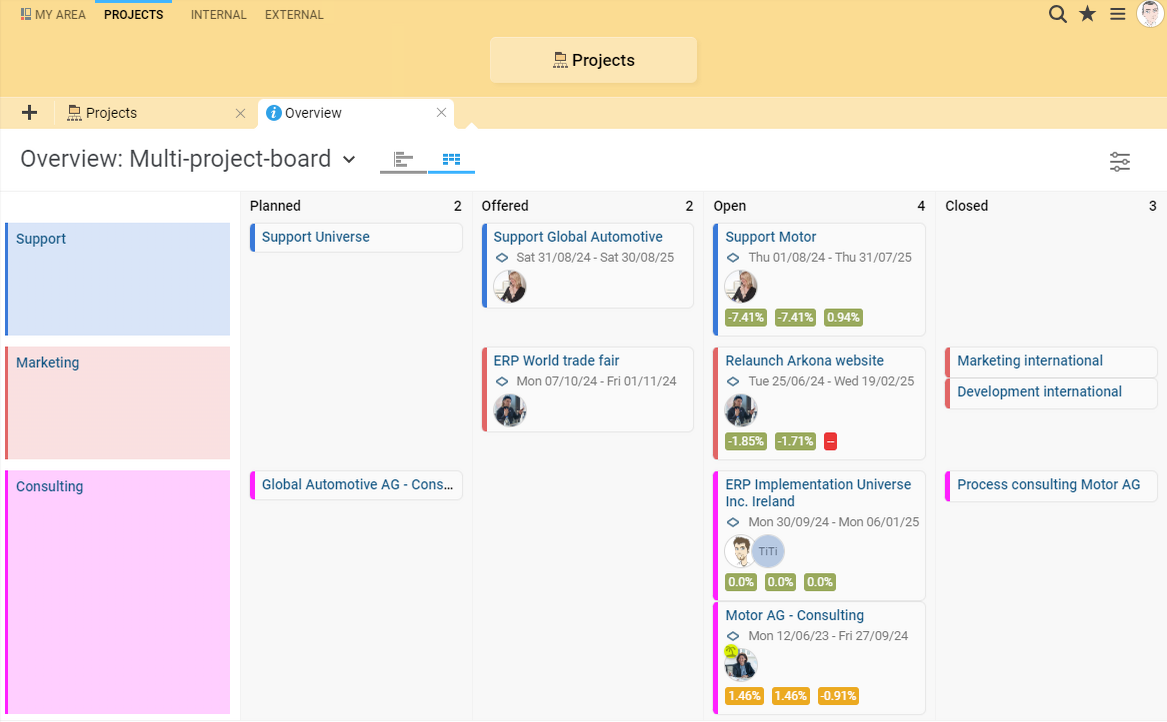Screen dimensions: 1167x722
Task: Open the hamburger main menu
Action: pyautogui.click(x=1117, y=14)
